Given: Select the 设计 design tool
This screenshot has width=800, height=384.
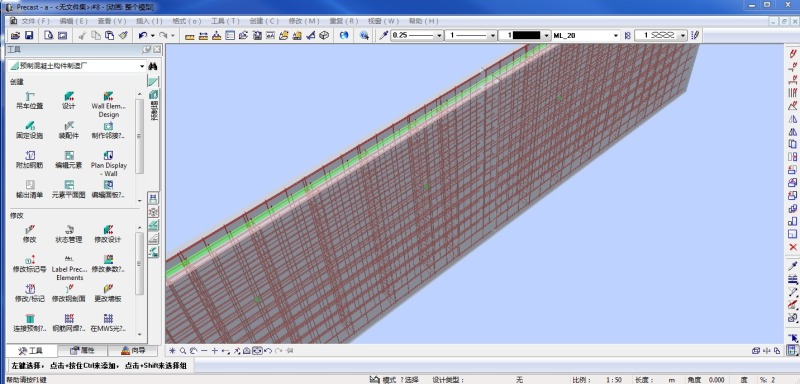Looking at the screenshot, I should coord(69,100).
